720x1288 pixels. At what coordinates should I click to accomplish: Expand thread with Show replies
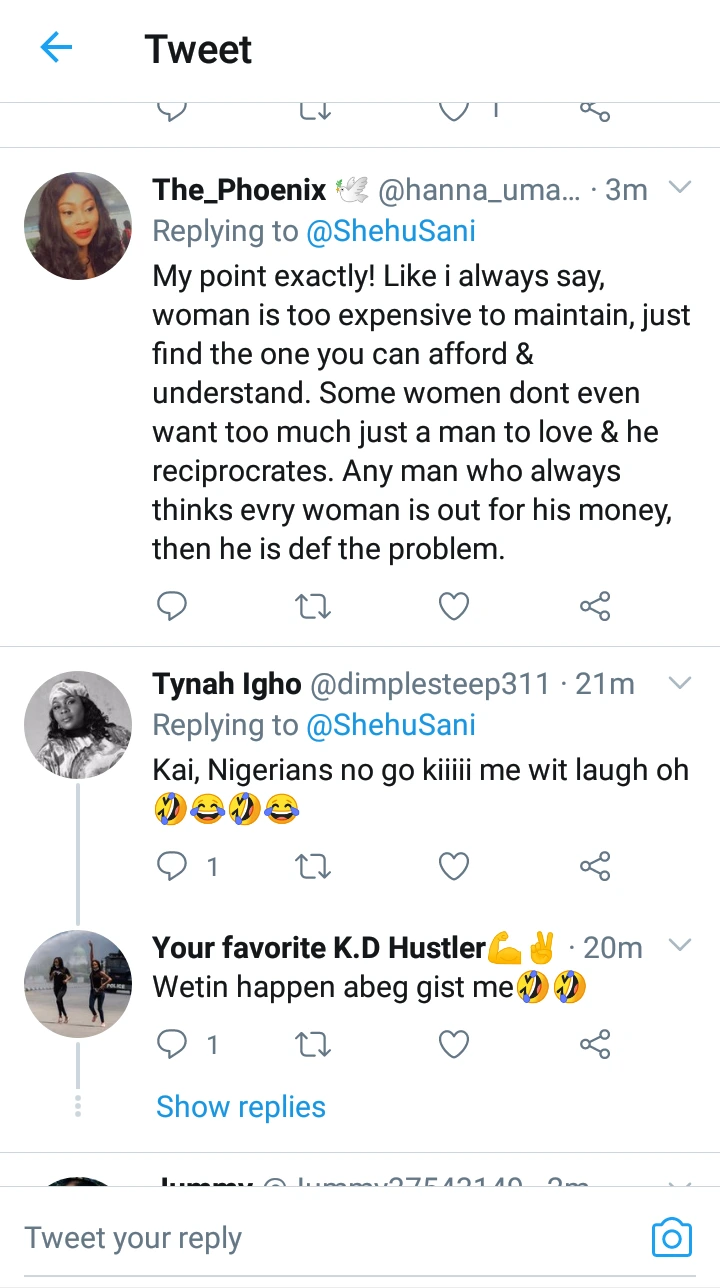pos(241,1107)
